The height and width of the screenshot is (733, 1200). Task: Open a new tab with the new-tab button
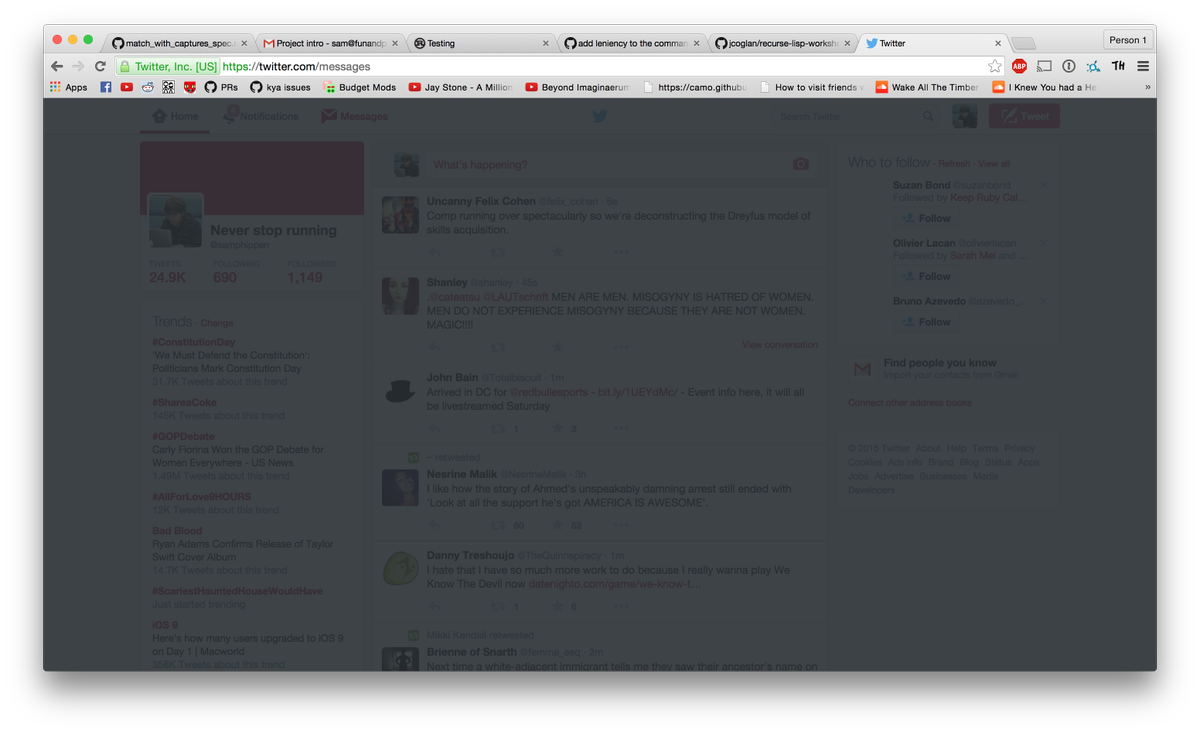pos(1023,43)
